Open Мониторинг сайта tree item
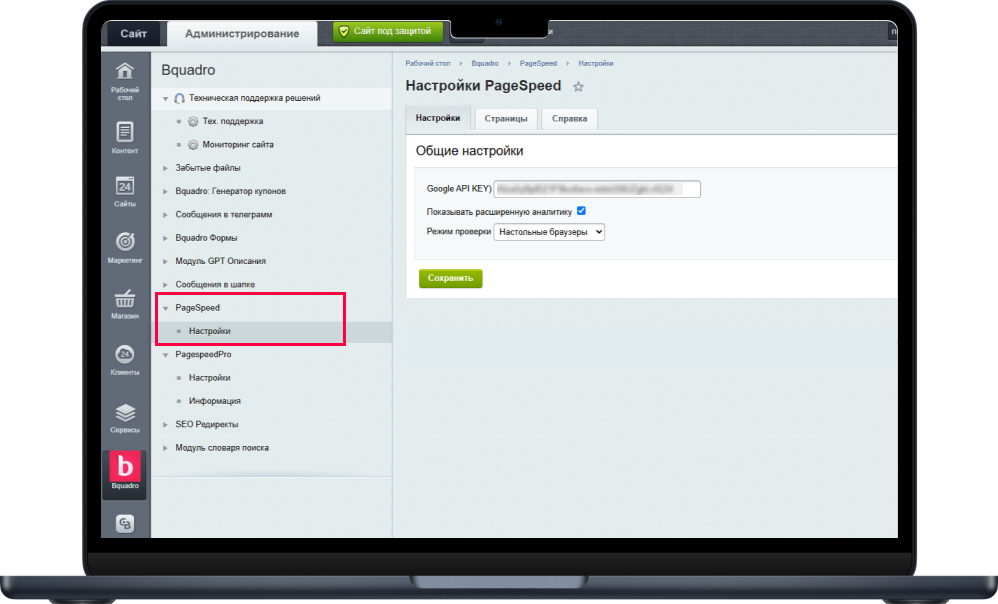The width and height of the screenshot is (998, 604). [238, 144]
